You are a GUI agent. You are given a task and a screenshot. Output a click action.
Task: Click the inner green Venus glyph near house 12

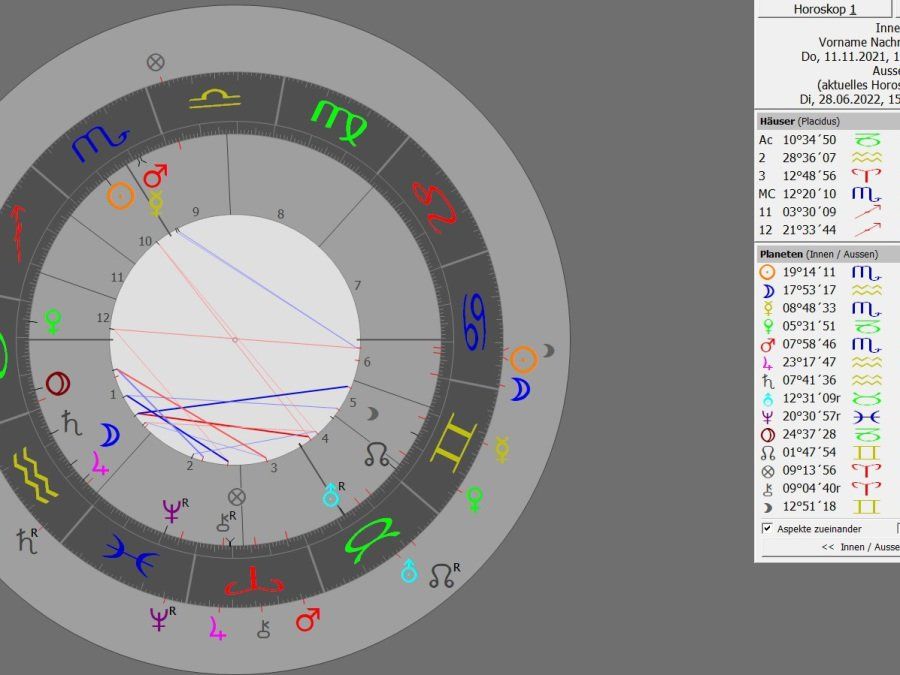pyautogui.click(x=53, y=321)
